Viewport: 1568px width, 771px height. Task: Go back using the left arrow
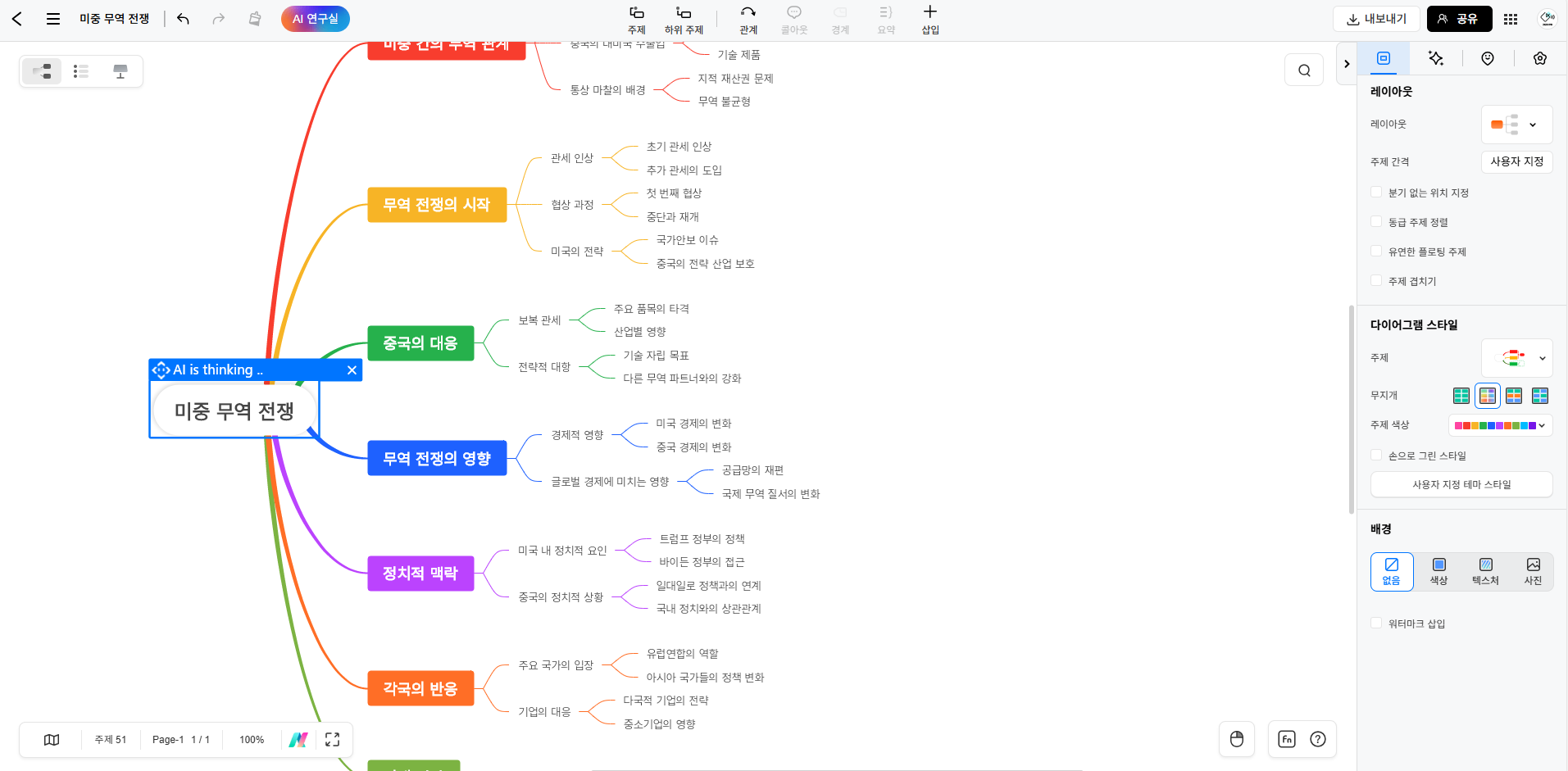(x=17, y=19)
